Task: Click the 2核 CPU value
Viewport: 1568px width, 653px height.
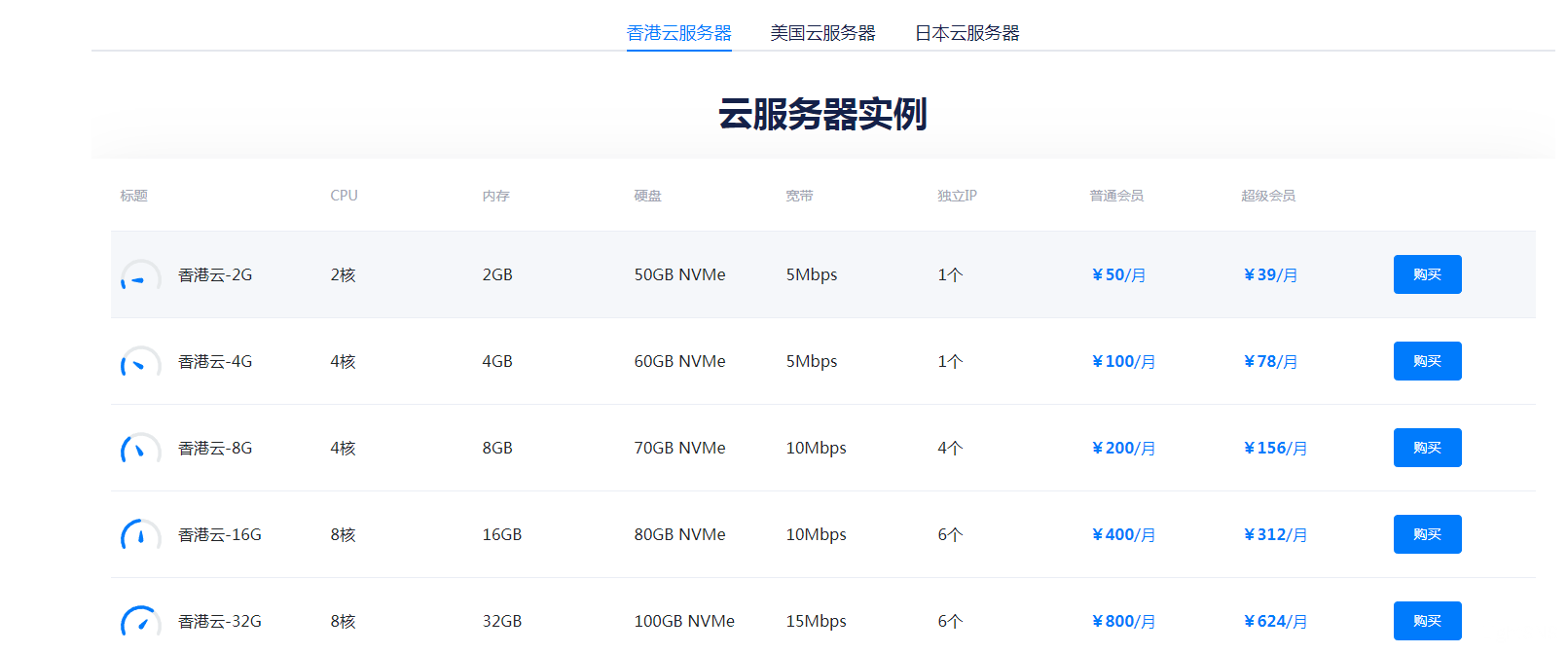Action: tap(344, 275)
